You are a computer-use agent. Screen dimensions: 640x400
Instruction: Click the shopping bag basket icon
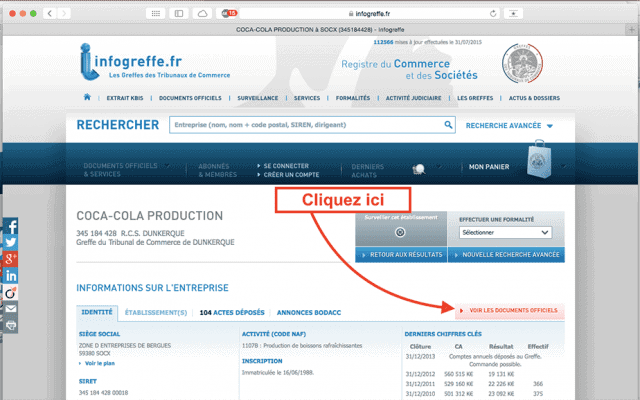click(x=539, y=159)
